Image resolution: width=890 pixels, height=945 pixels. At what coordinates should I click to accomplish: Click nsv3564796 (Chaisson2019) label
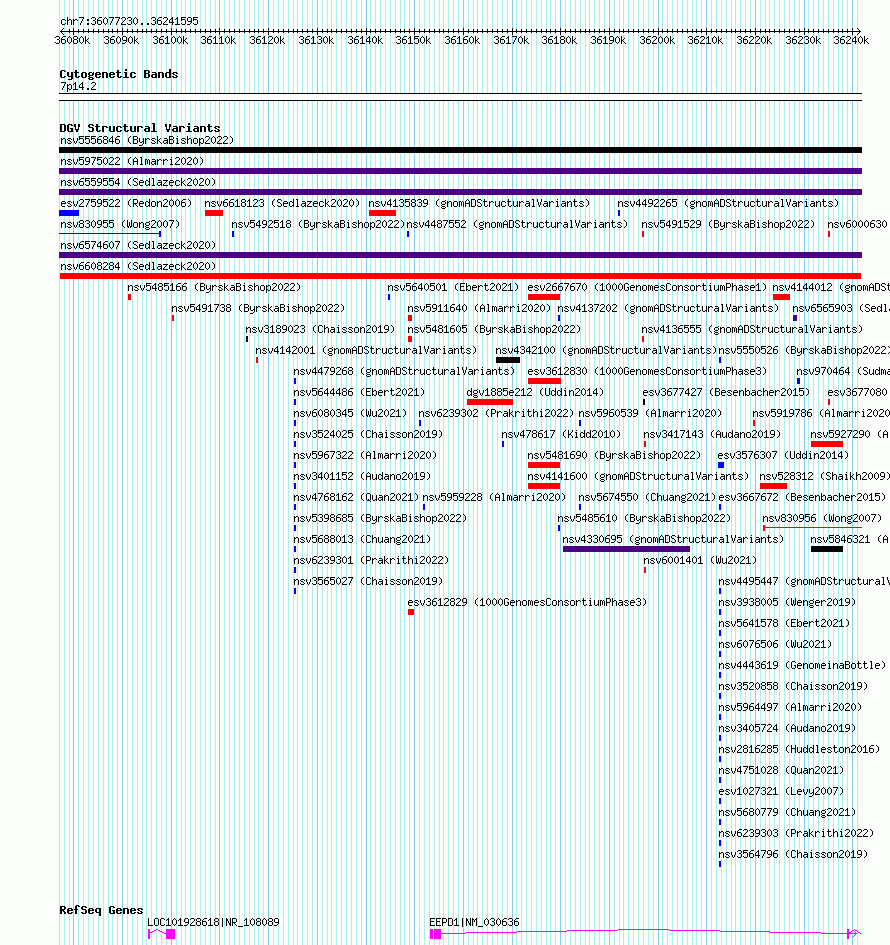tap(793, 855)
